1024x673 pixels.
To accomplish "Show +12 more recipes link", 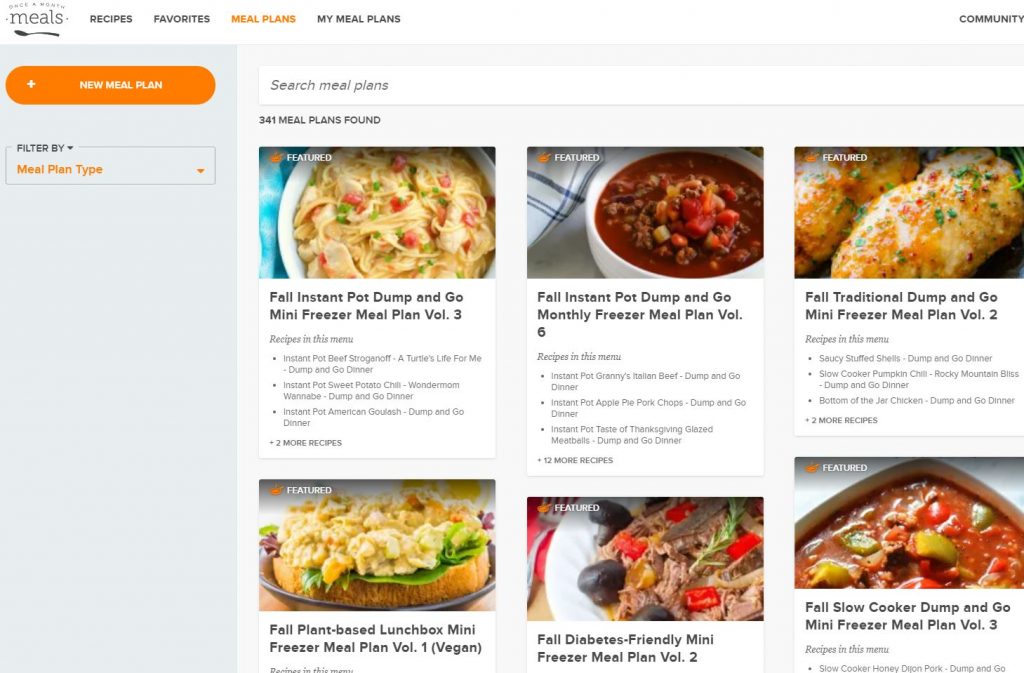I will pos(575,460).
